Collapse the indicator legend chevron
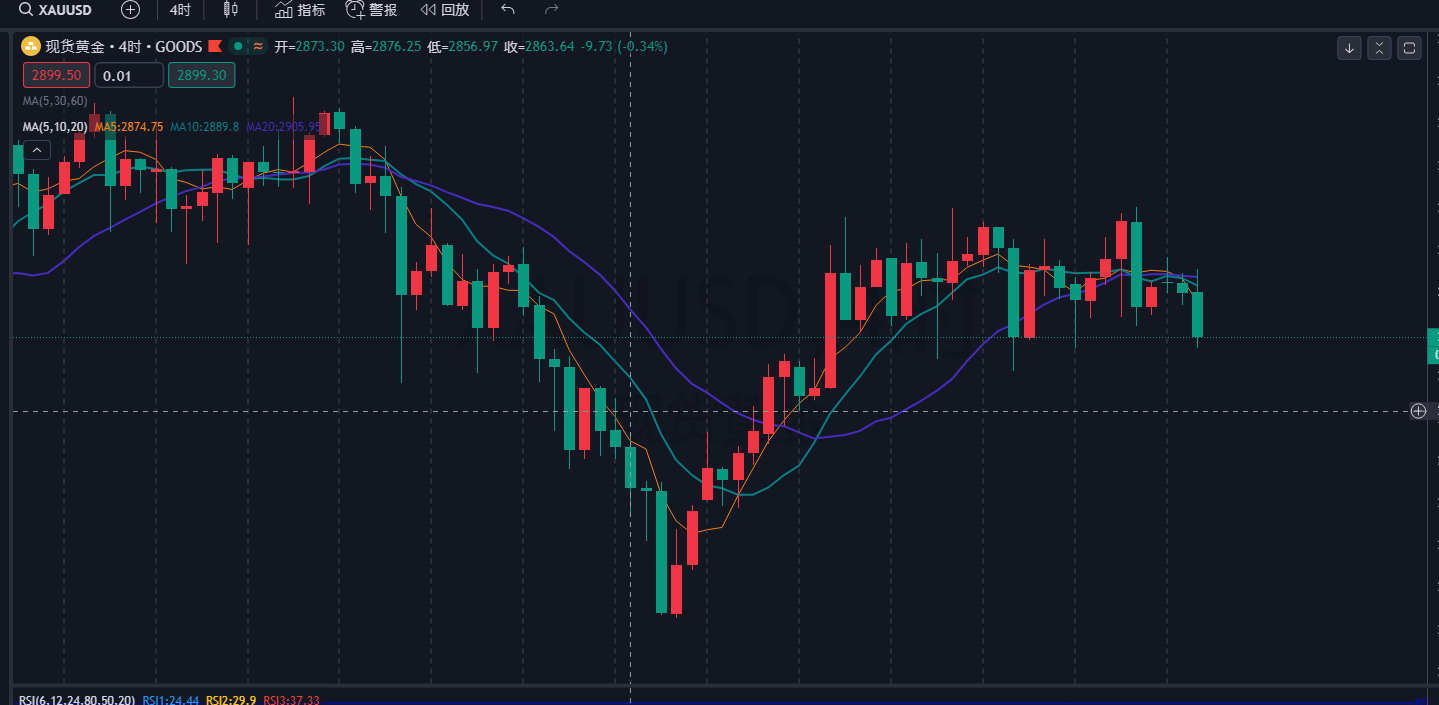The image size is (1439, 705). click(37, 150)
